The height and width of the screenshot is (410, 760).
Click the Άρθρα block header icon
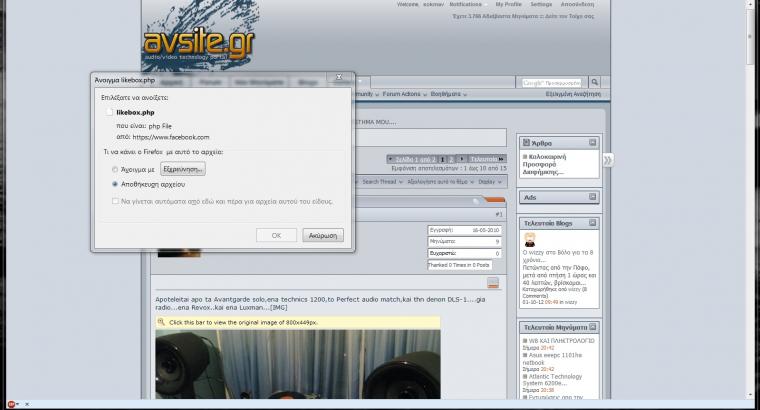click(526, 143)
